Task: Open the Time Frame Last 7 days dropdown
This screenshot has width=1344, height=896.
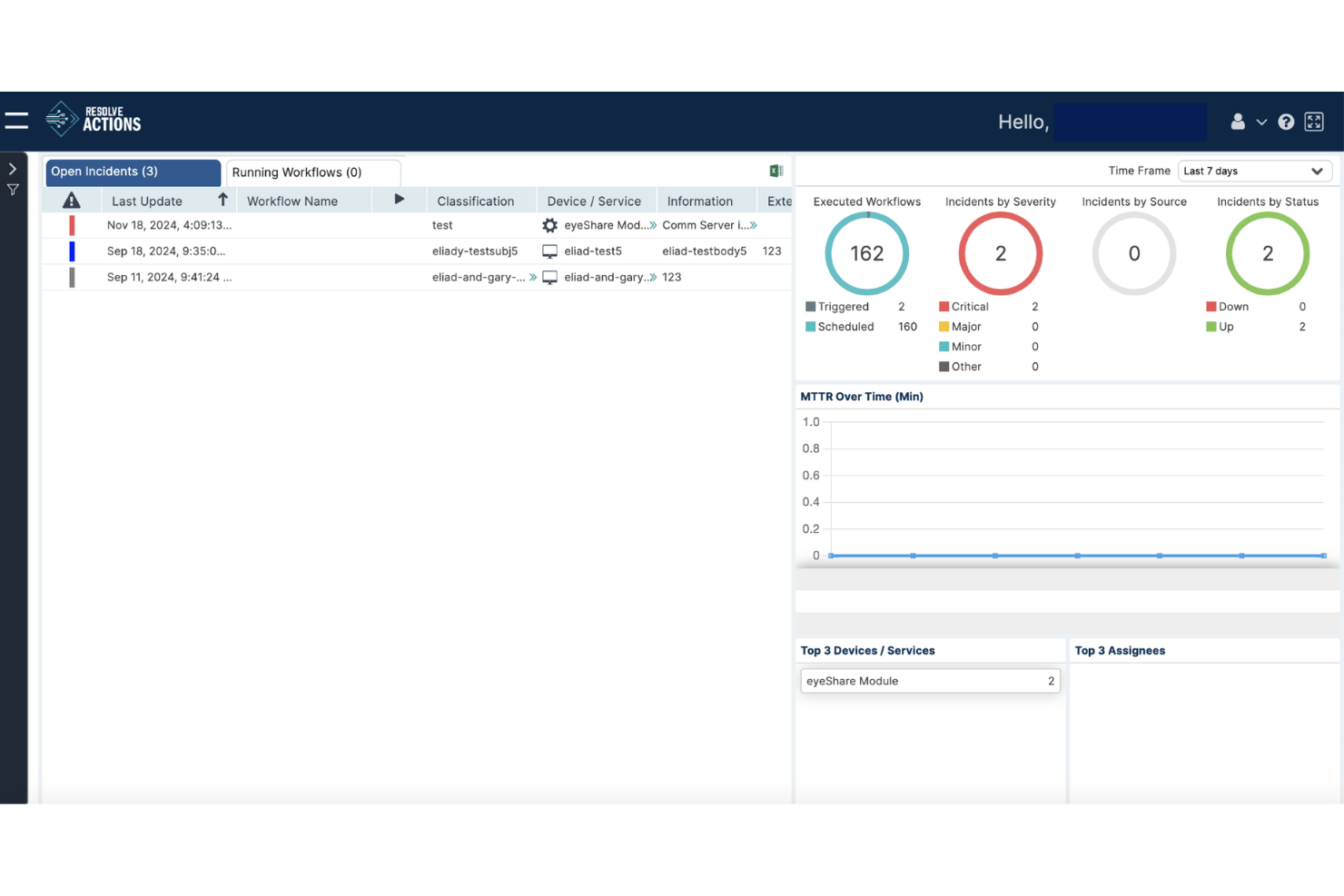Action: (x=1254, y=171)
